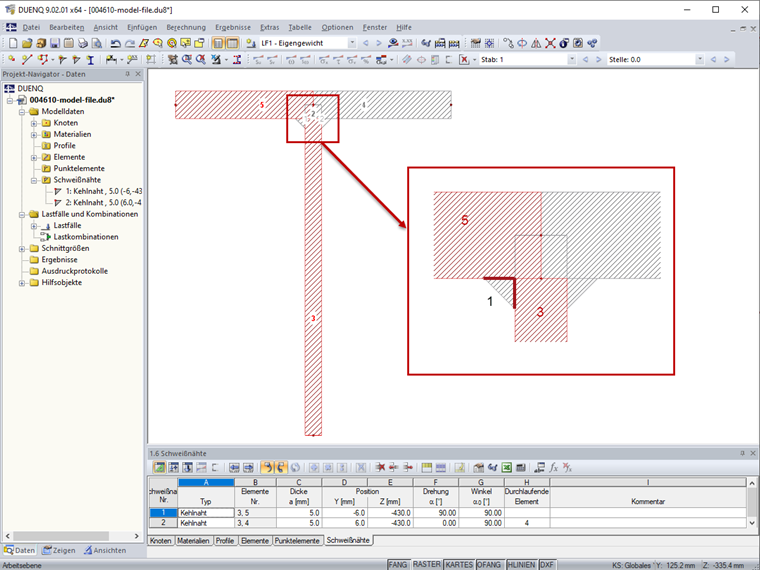The height and width of the screenshot is (570, 760).
Task: Click the Print icon in main toolbar
Action: (x=83, y=43)
